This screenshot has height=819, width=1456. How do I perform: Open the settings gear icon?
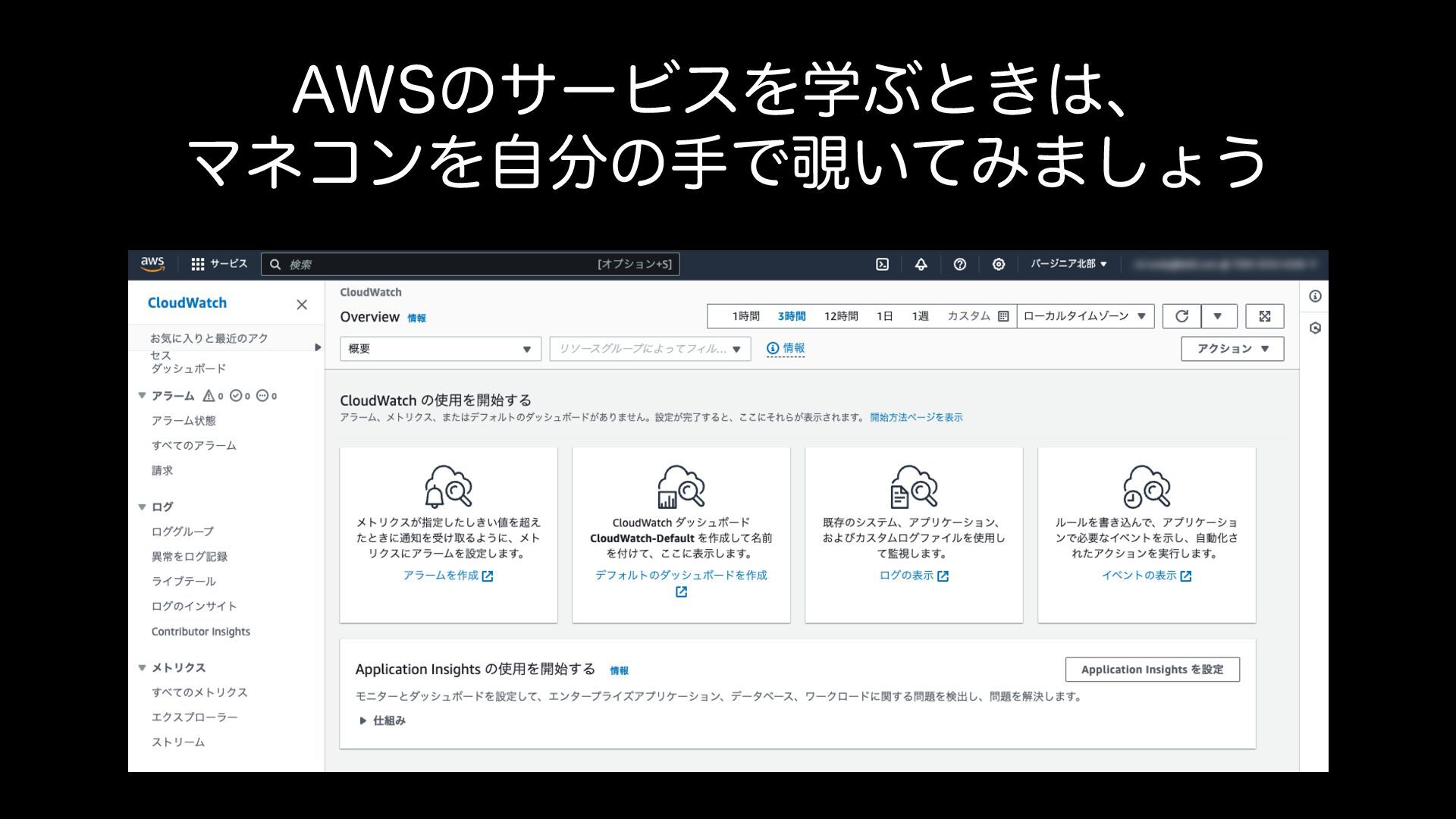point(998,264)
